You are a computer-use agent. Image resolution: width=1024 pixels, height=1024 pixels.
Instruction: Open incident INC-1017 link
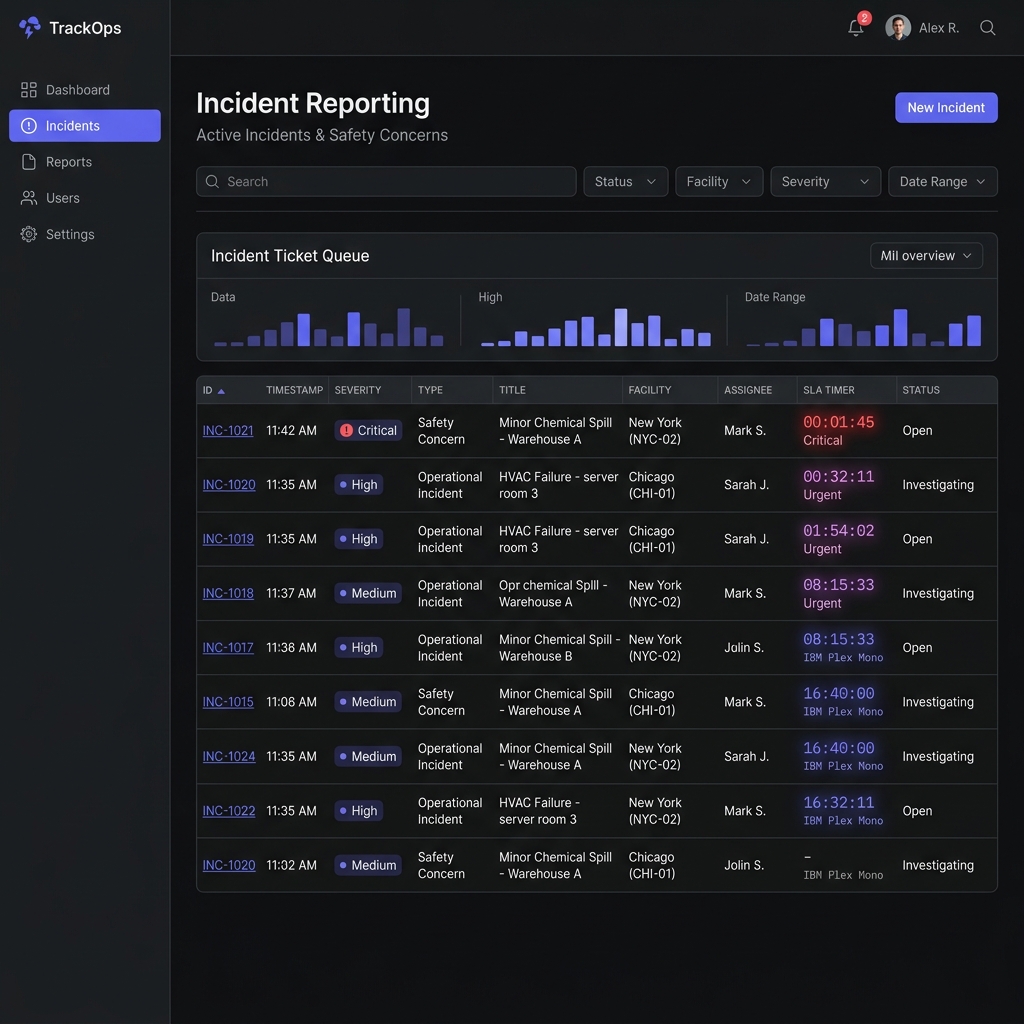coord(228,647)
